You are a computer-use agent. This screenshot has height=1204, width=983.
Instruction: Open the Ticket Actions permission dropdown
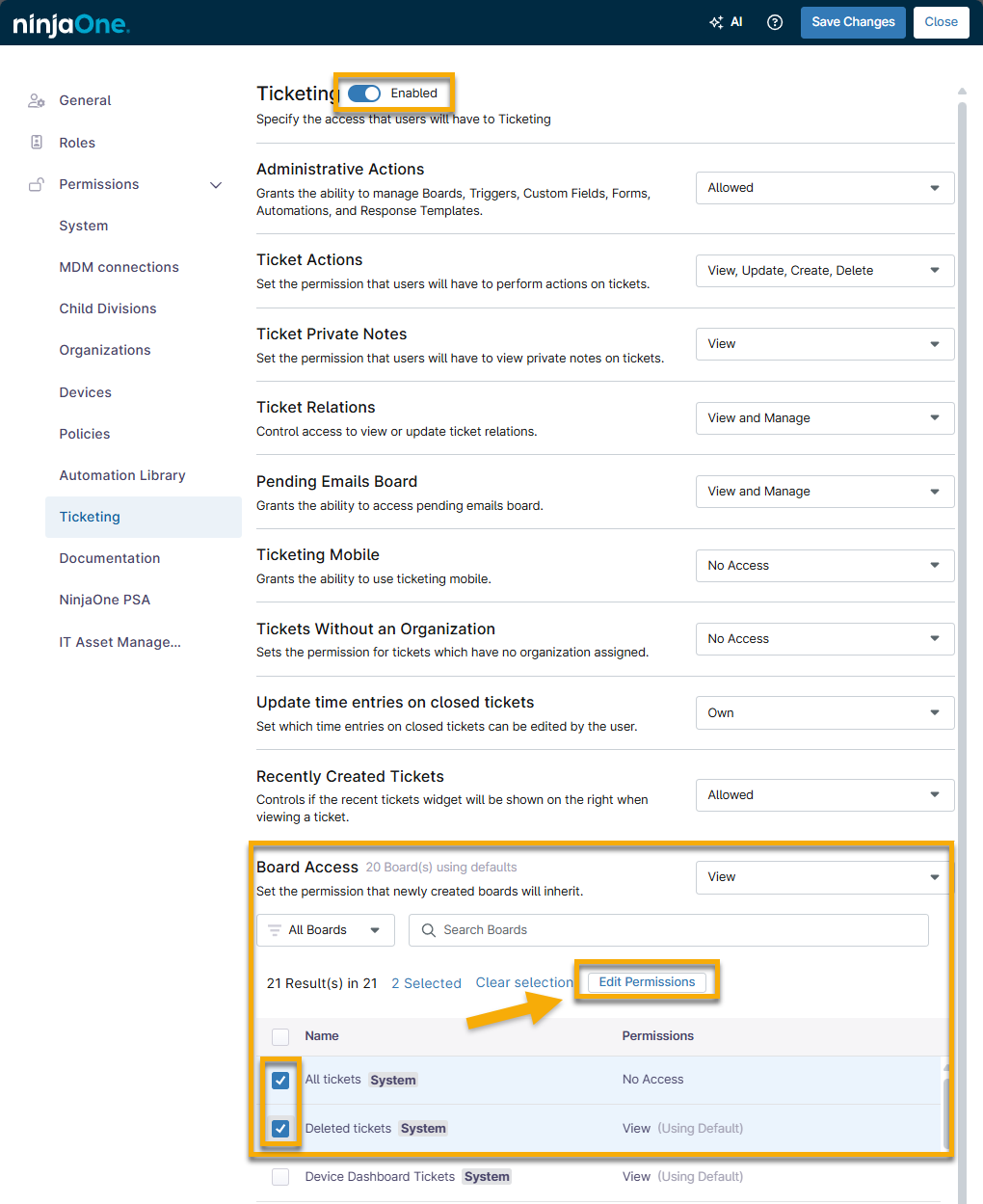click(x=824, y=271)
